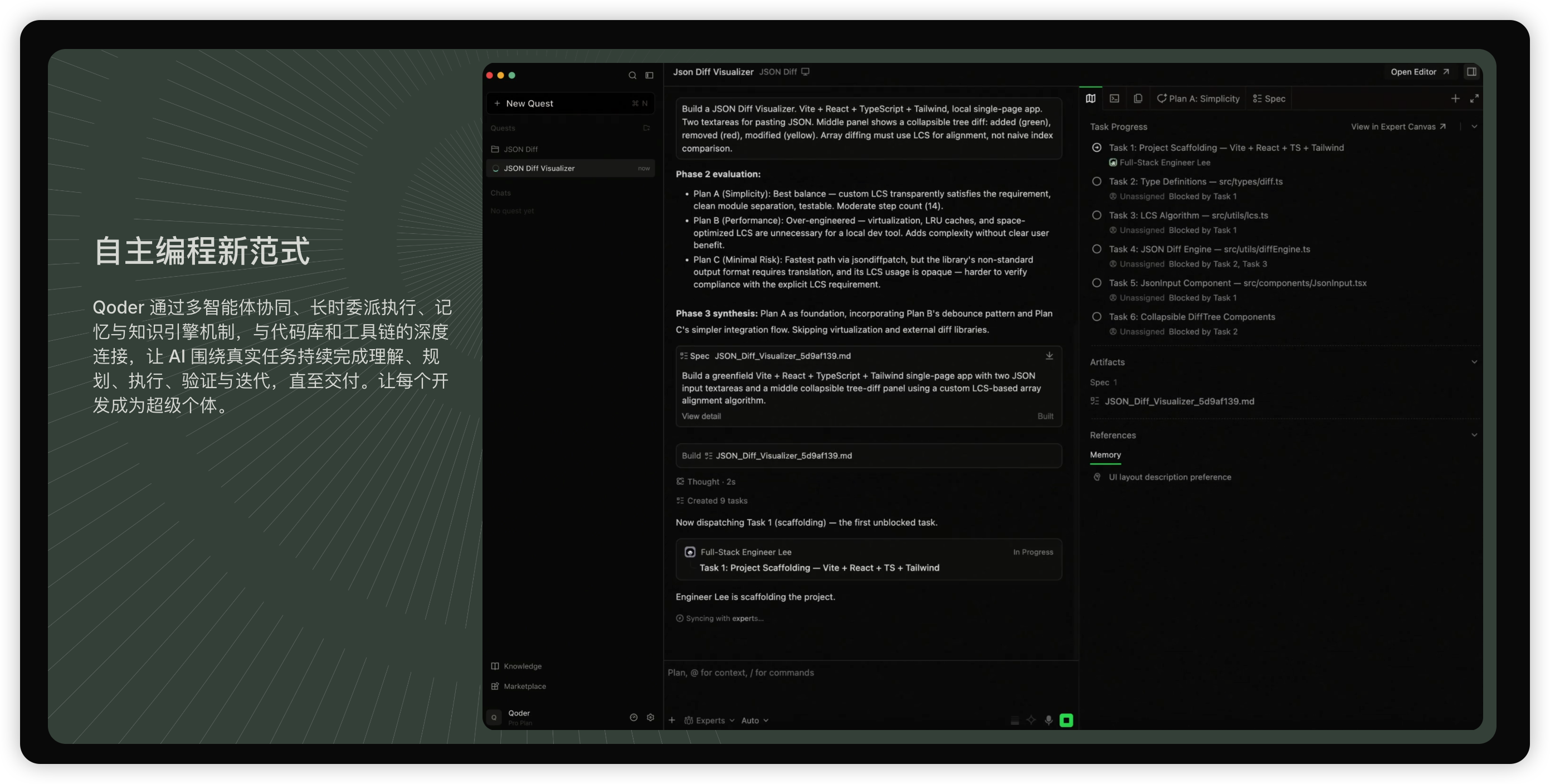1550x784 pixels.
Task: Click the Open Editor button
Action: click(1420, 71)
